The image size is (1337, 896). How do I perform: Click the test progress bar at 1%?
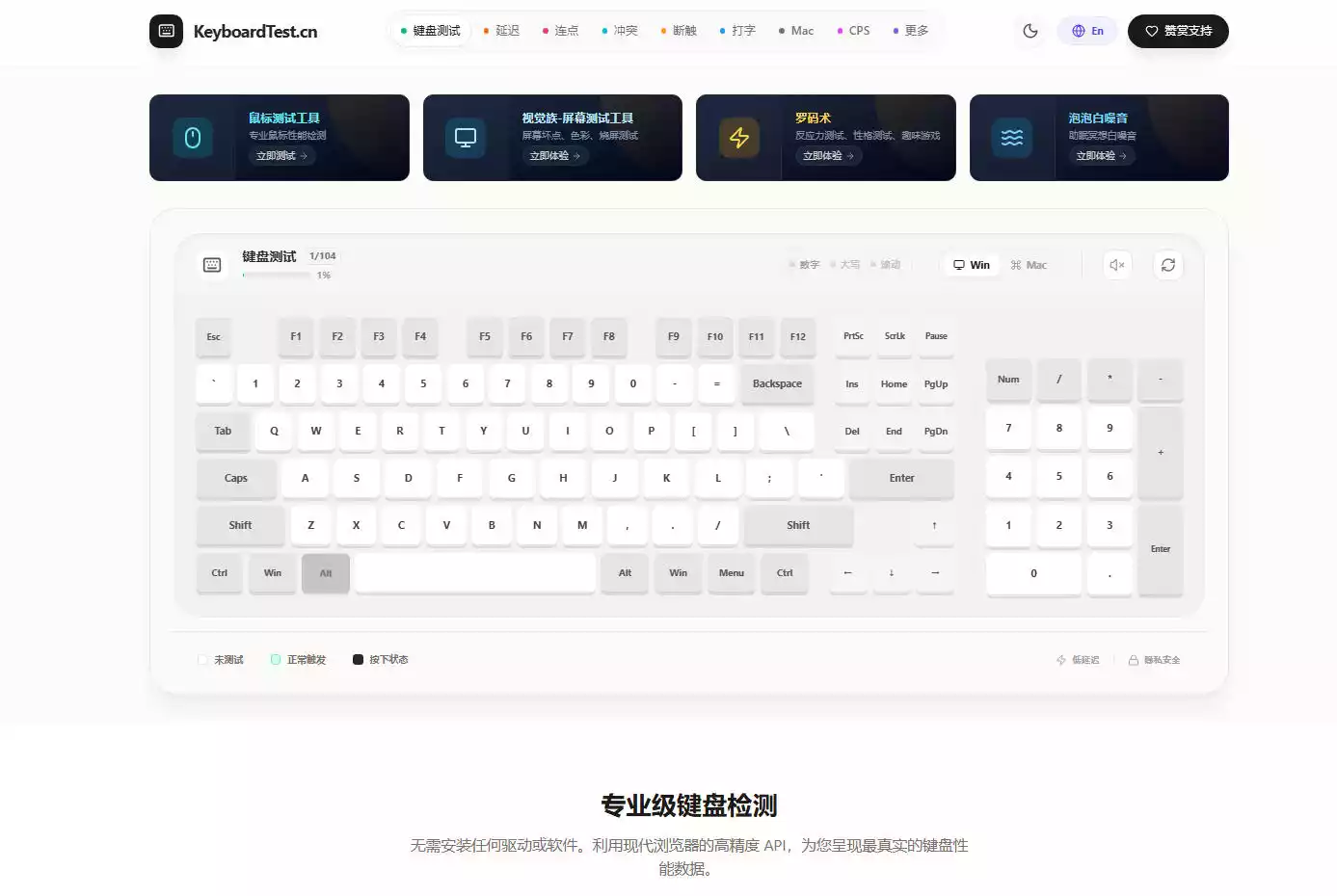click(277, 275)
